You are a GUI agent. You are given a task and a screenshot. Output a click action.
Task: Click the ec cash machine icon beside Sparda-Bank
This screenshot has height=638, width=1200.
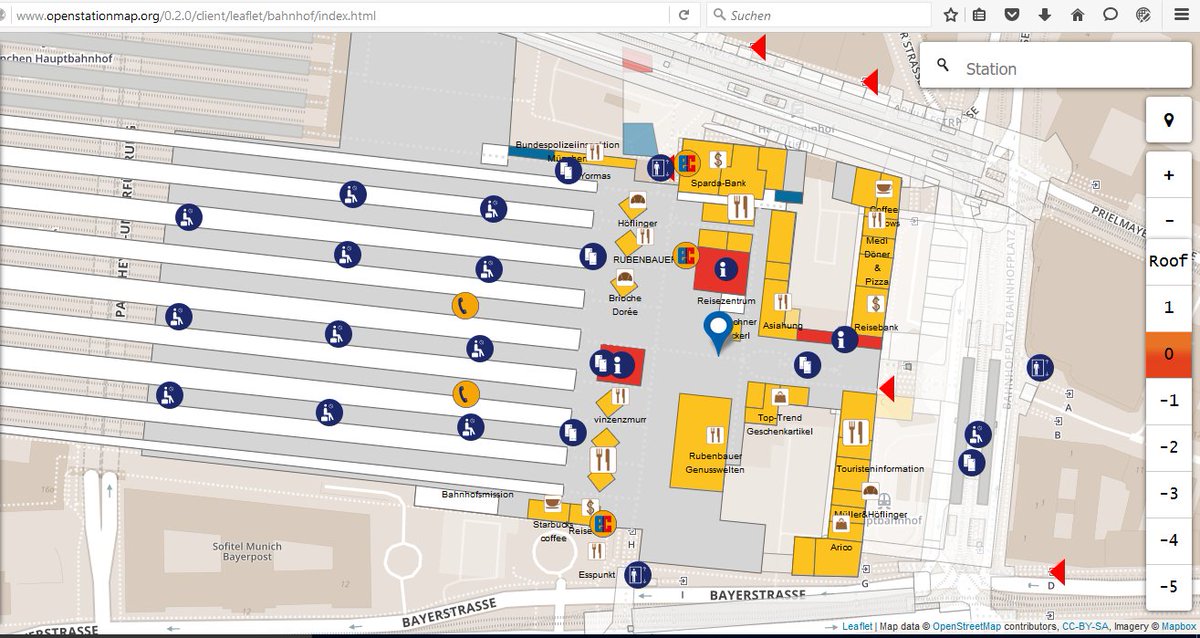688,160
